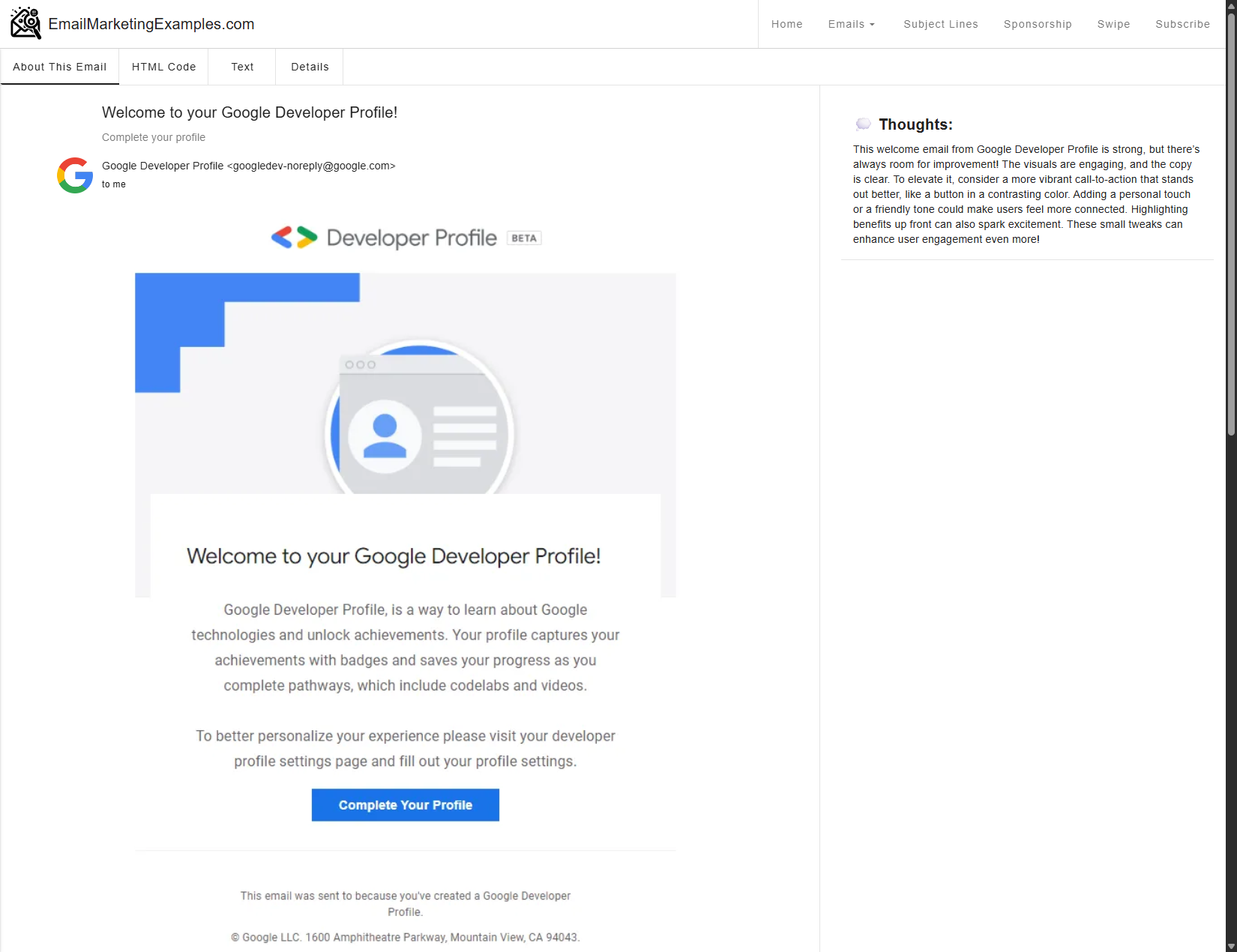The image size is (1237, 952).
Task: Click the Complete Your Profile button
Action: click(406, 805)
